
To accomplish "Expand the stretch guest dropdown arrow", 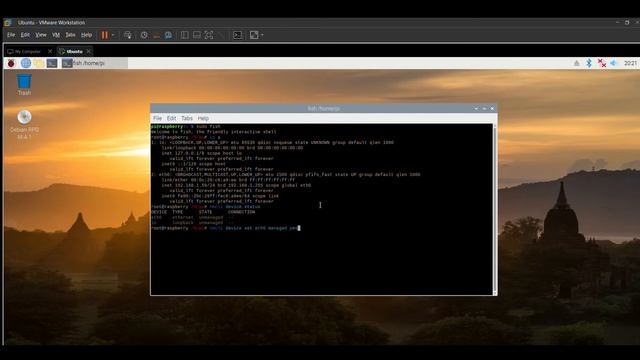I will pos(262,35).
